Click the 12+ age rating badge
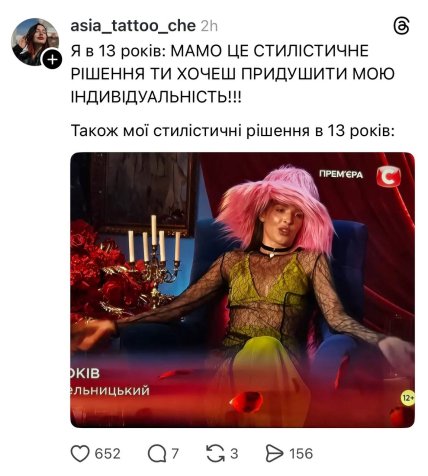Viewport: 428px width, 476px height. [408, 398]
